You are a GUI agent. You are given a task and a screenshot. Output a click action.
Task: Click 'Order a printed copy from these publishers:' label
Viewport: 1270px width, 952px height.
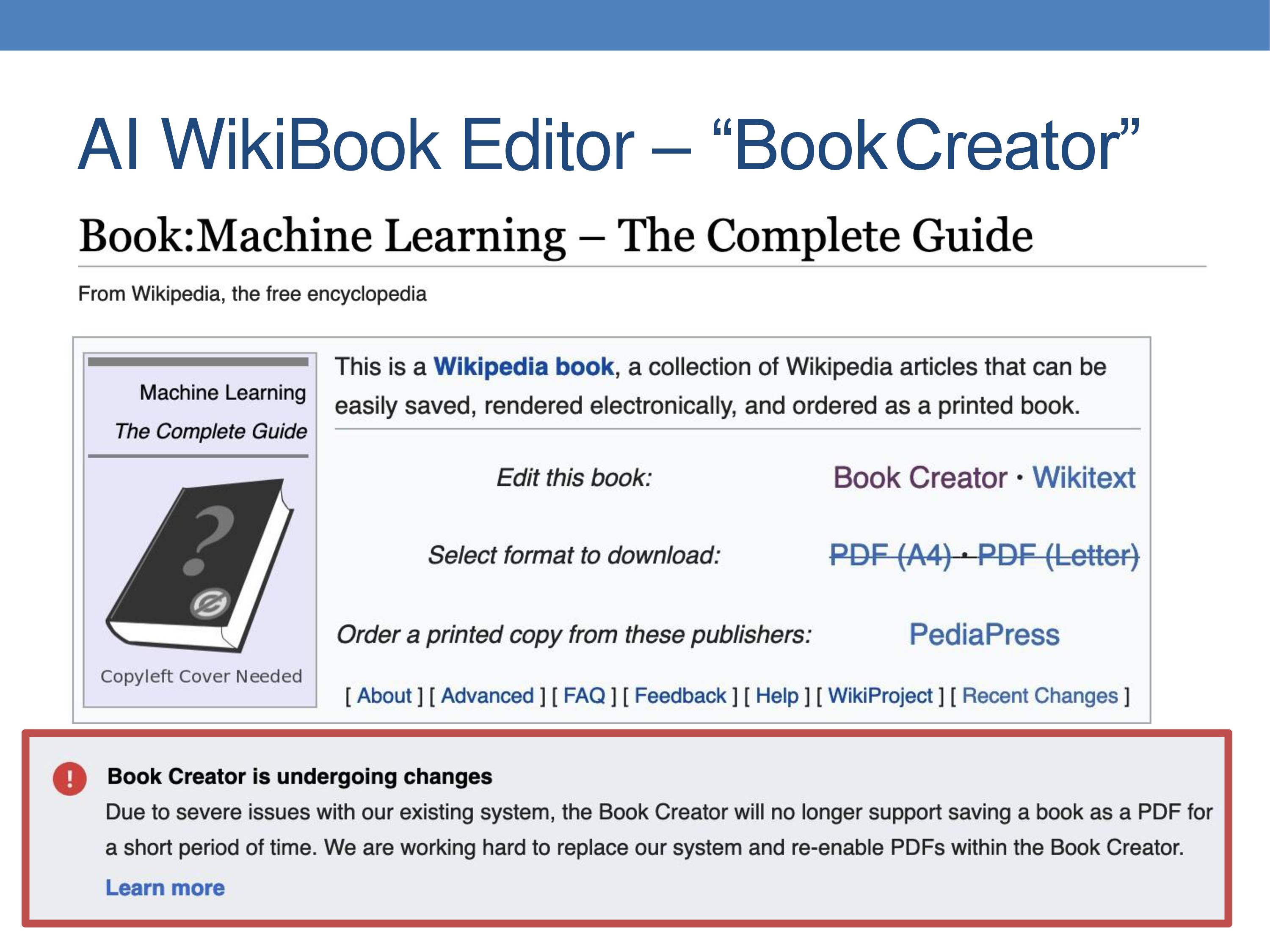point(574,635)
